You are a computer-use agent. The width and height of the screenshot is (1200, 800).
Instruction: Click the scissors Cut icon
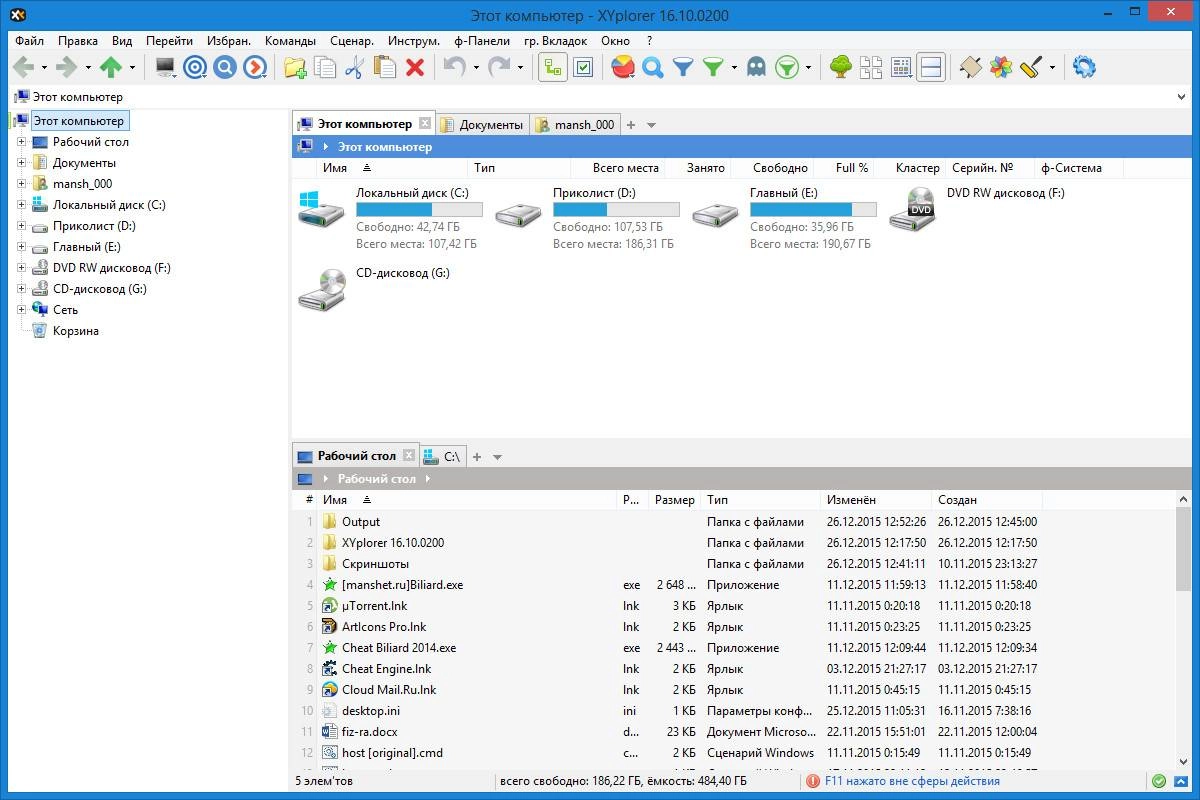355,67
